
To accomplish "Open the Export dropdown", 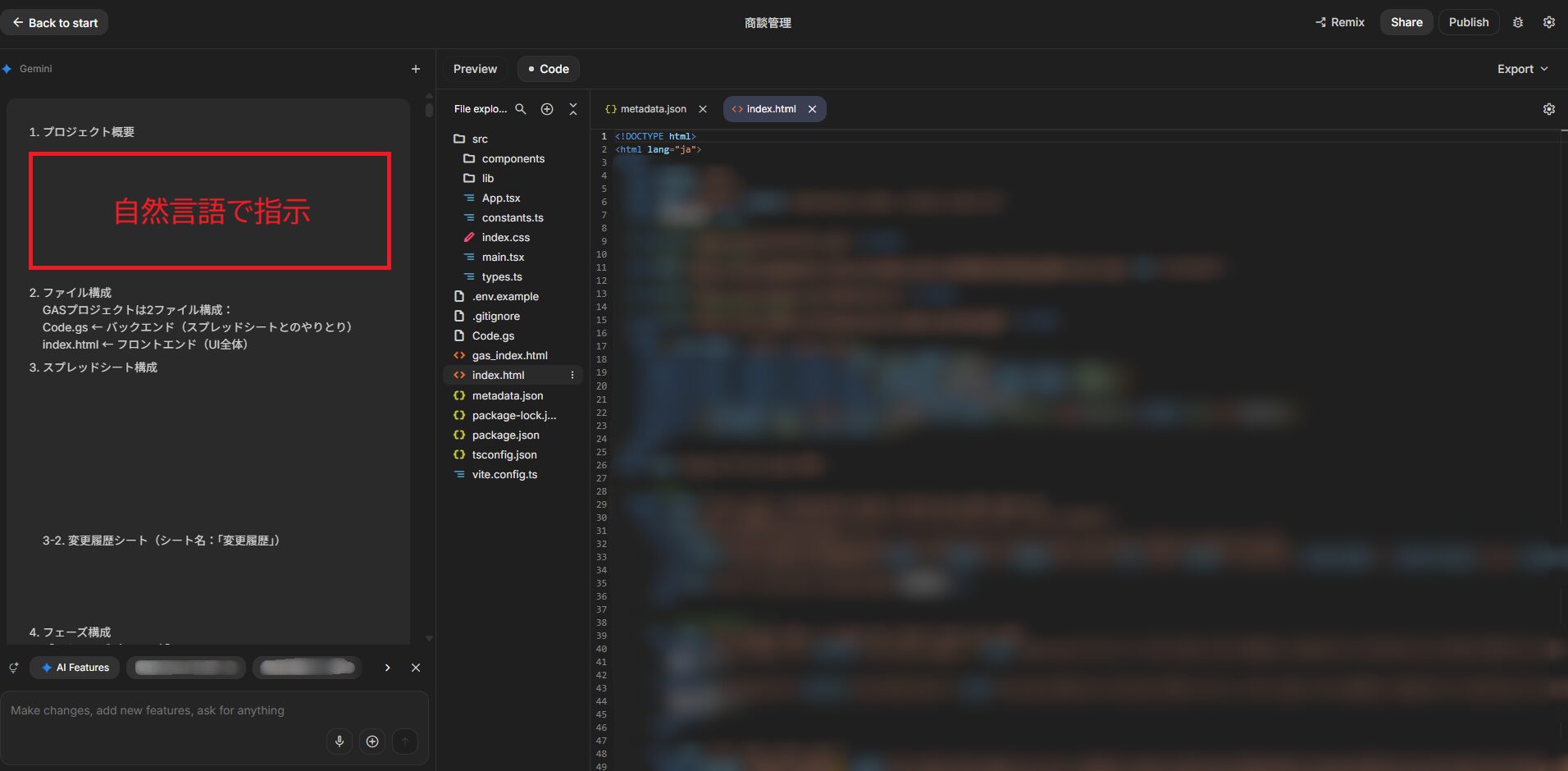I will (x=1522, y=69).
